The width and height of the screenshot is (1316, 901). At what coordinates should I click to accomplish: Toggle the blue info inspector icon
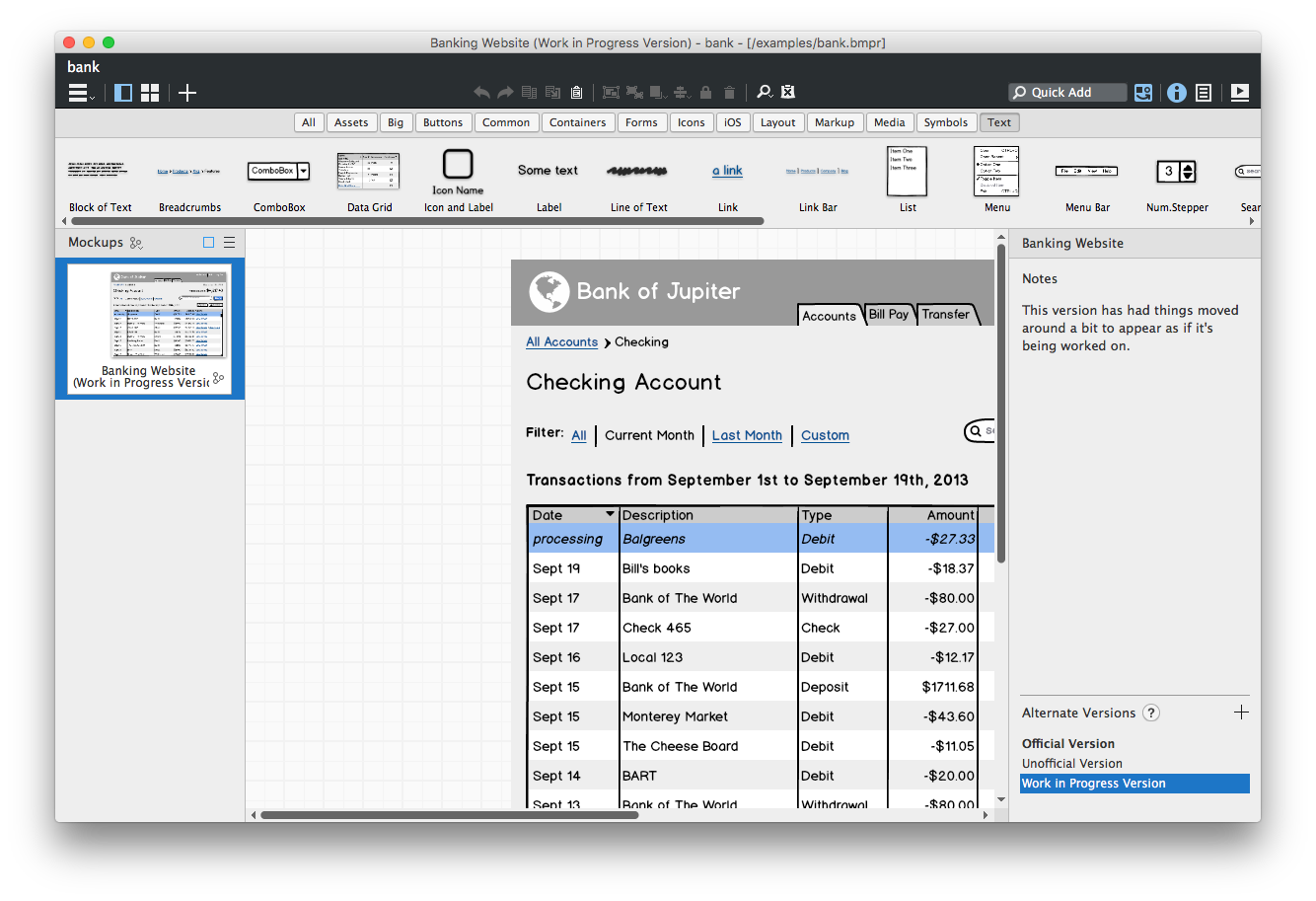1176,93
